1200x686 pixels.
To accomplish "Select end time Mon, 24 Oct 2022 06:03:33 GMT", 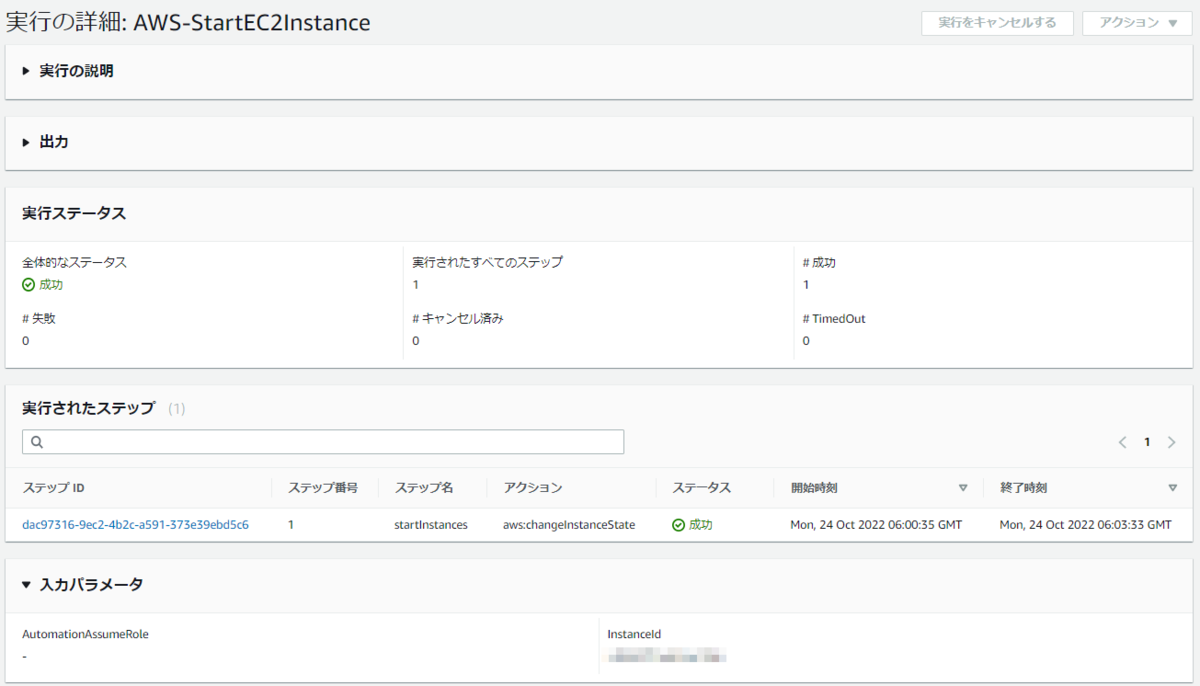I will click(1085, 524).
